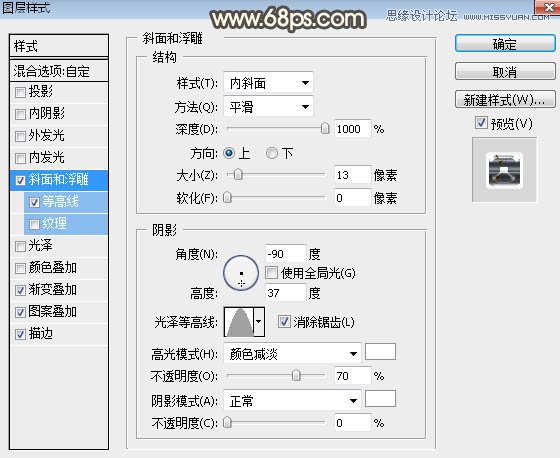Click the 光泽等高线 contour preview

click(x=239, y=322)
